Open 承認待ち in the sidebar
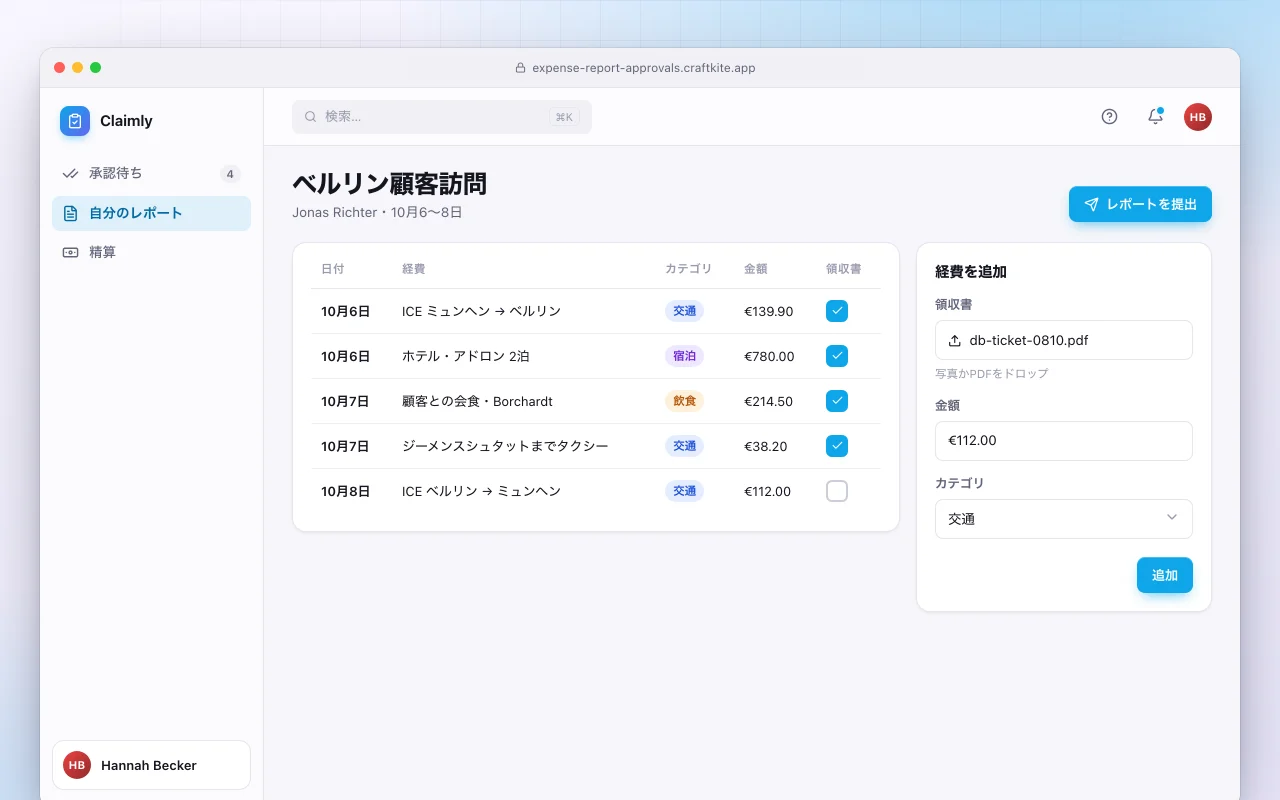This screenshot has width=1280, height=800. 151,174
